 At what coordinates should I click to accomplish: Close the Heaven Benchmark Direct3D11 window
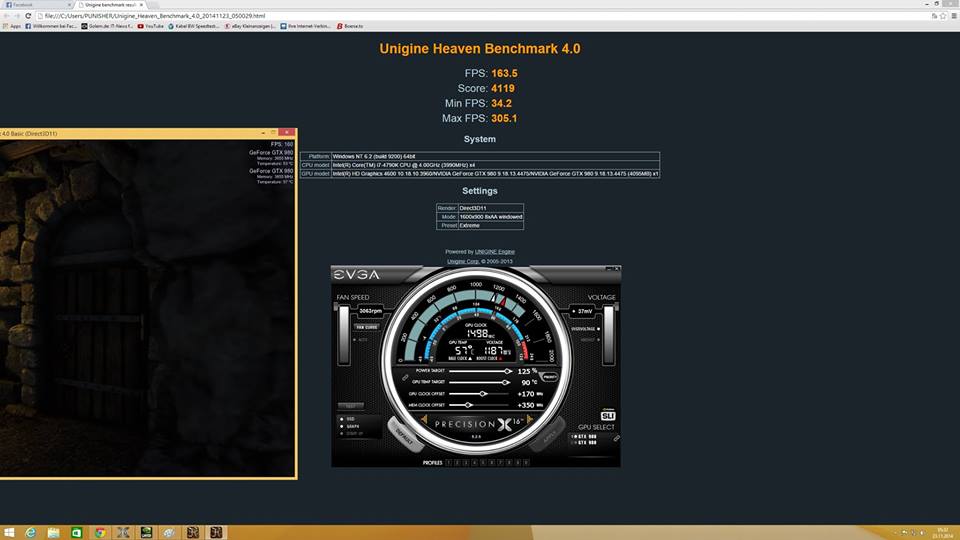(287, 132)
